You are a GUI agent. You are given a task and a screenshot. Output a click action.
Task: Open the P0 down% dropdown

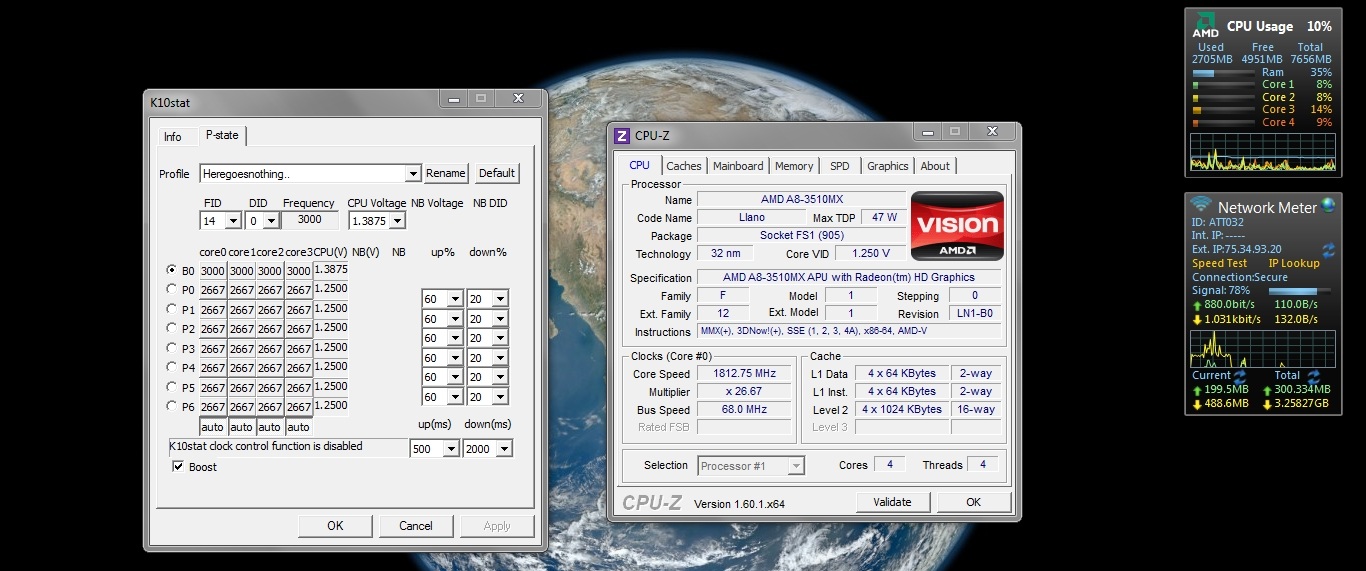(500, 299)
